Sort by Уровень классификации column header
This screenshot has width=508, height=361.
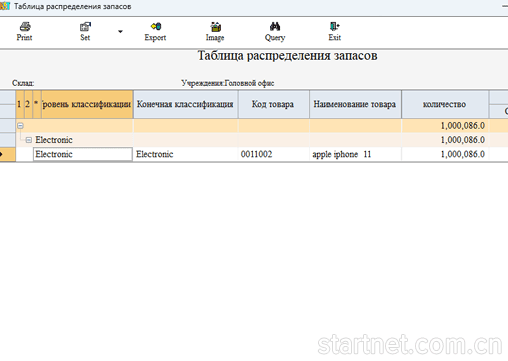[87, 104]
